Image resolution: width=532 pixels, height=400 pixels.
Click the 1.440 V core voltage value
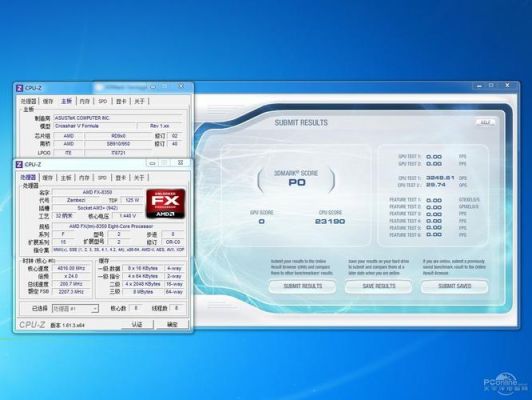pos(128,216)
